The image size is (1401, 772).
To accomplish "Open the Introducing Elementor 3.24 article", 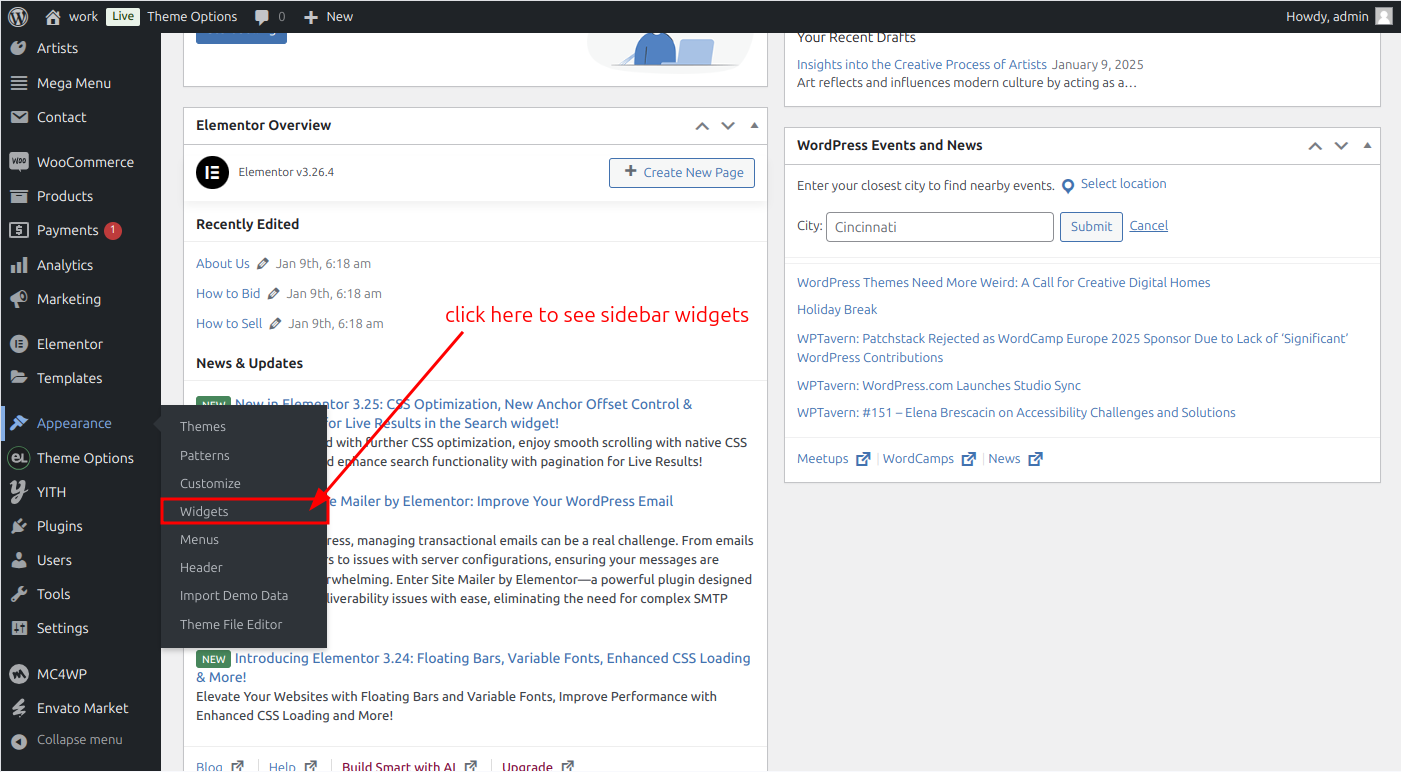I will tap(473, 667).
